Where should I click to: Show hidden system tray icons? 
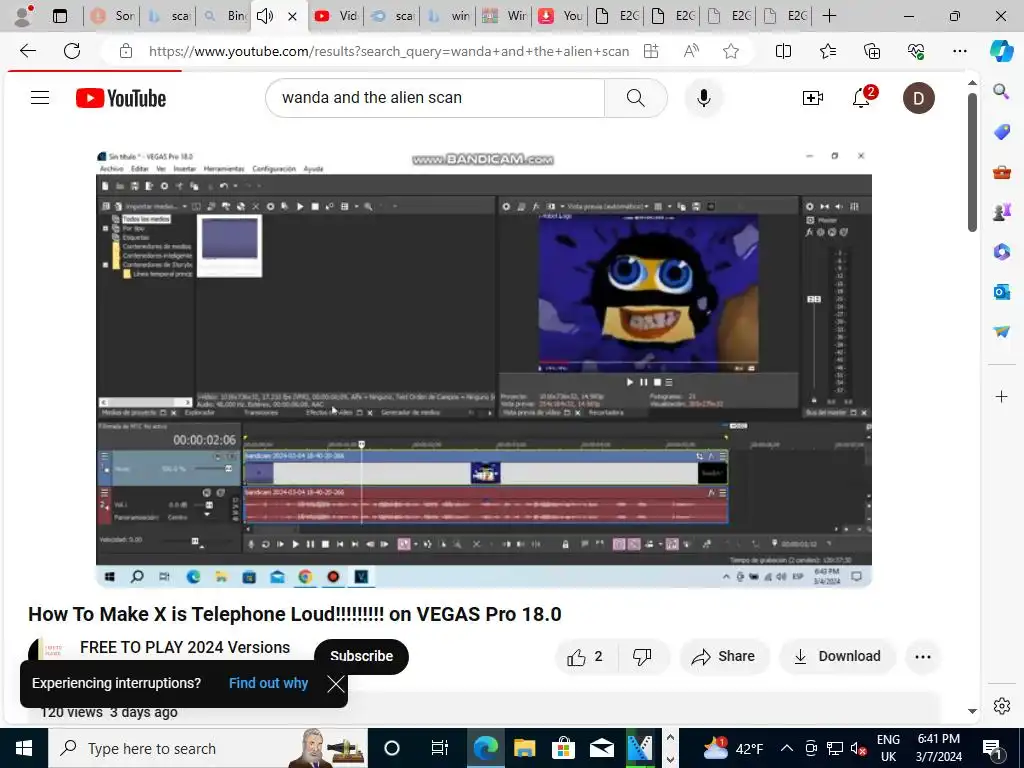pyautogui.click(x=787, y=748)
